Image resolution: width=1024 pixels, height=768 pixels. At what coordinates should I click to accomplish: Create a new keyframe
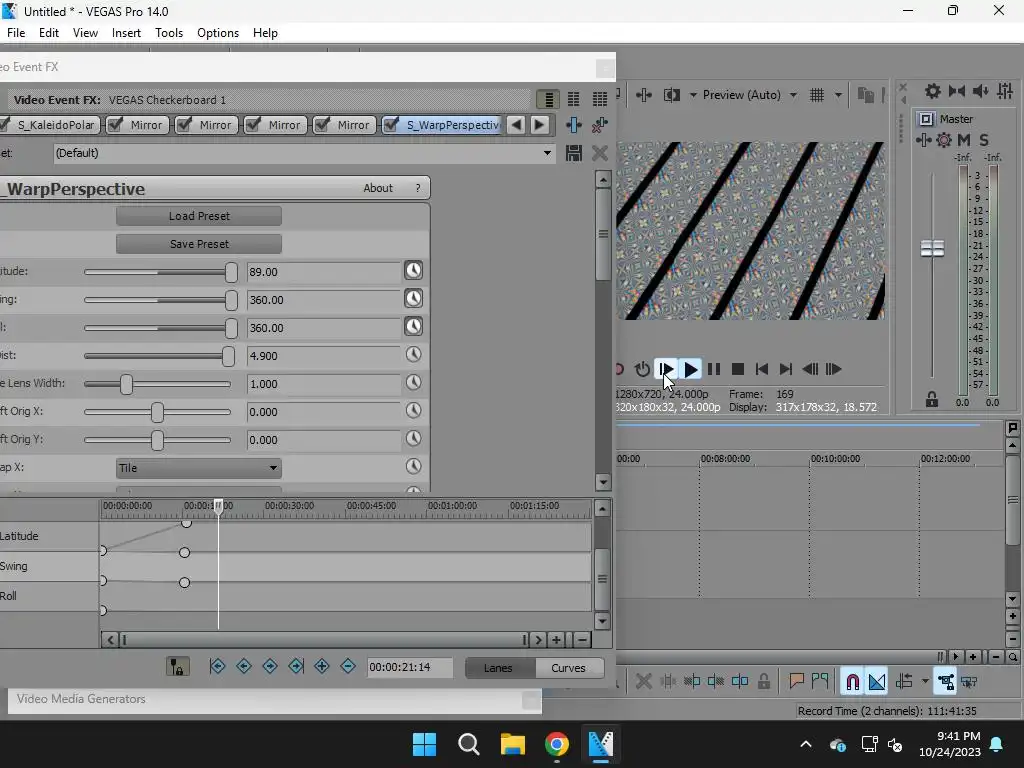[x=321, y=666]
